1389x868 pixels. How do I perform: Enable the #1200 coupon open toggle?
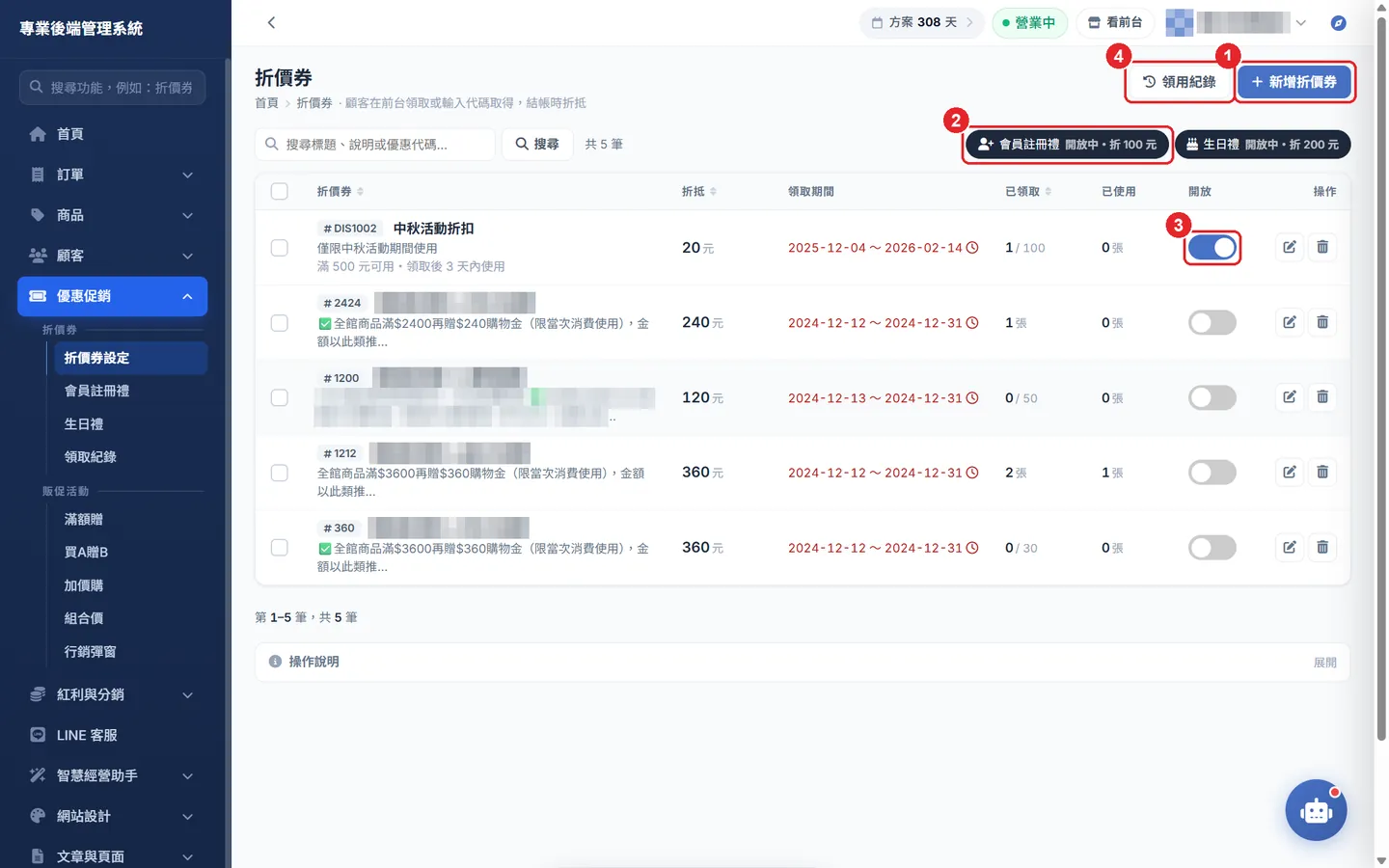click(1212, 397)
